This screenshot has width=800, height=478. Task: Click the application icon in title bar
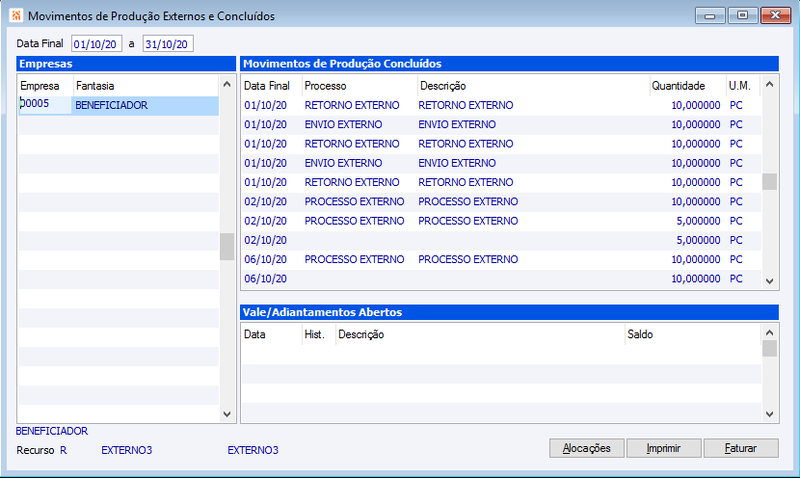(16, 15)
